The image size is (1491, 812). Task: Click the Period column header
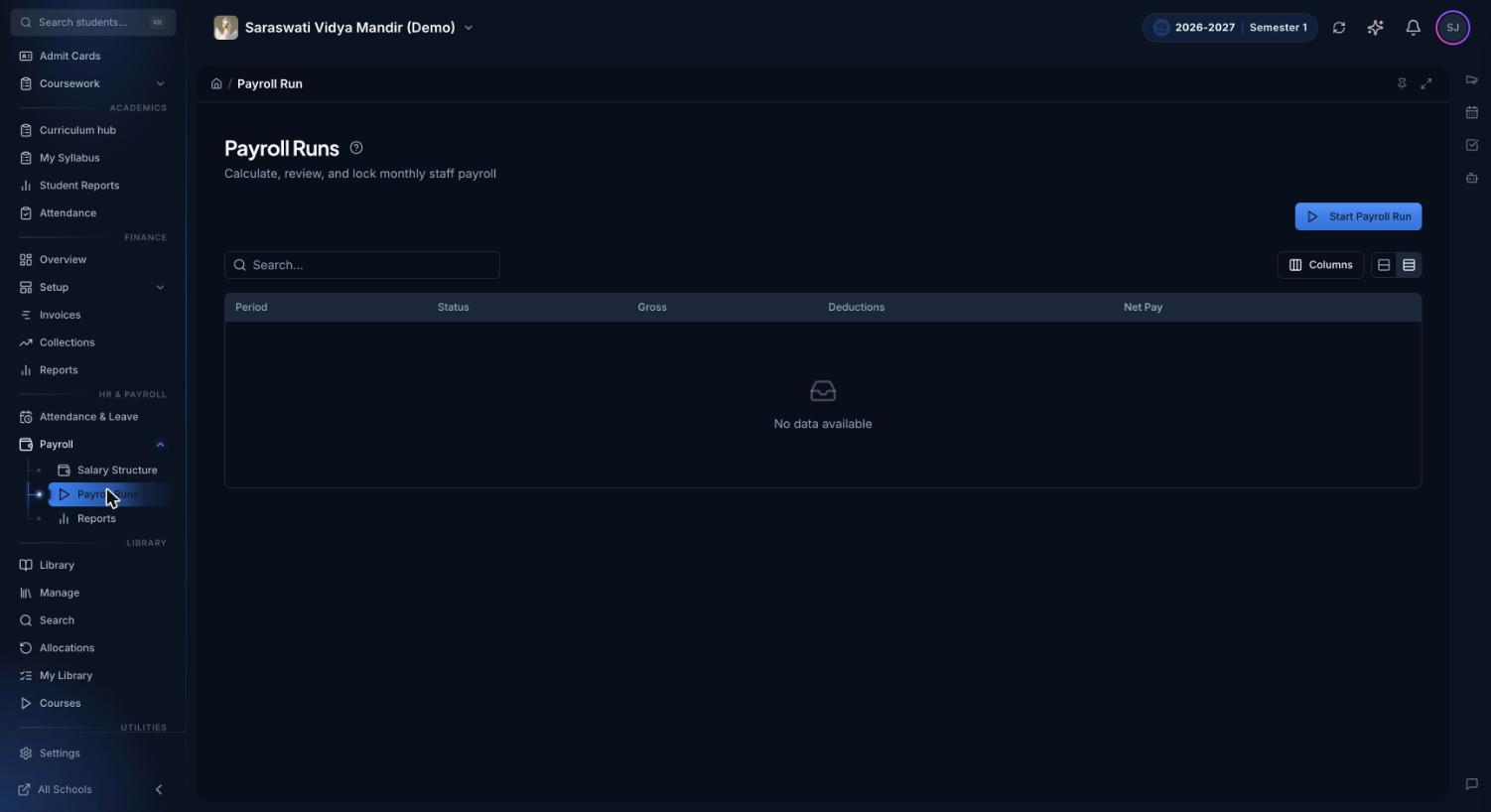[251, 308]
